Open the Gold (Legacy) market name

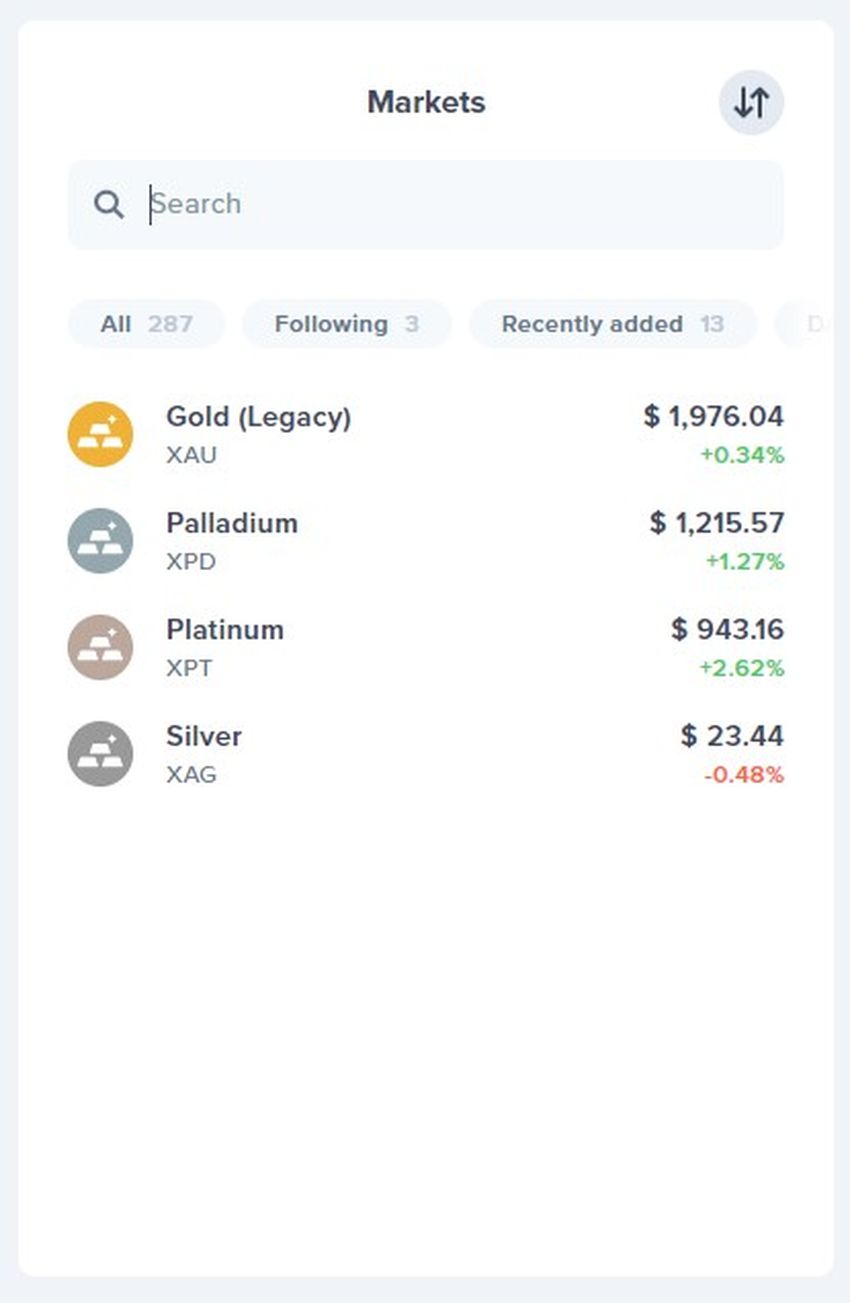pyautogui.click(x=259, y=417)
